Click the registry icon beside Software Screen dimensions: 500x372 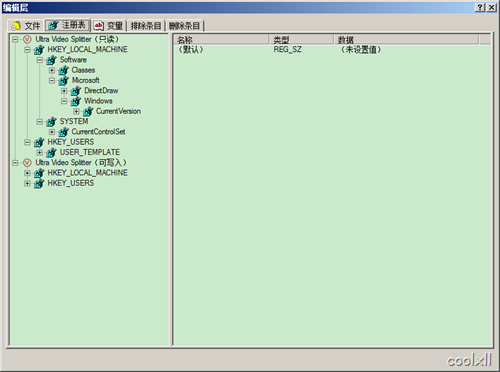tap(51, 60)
